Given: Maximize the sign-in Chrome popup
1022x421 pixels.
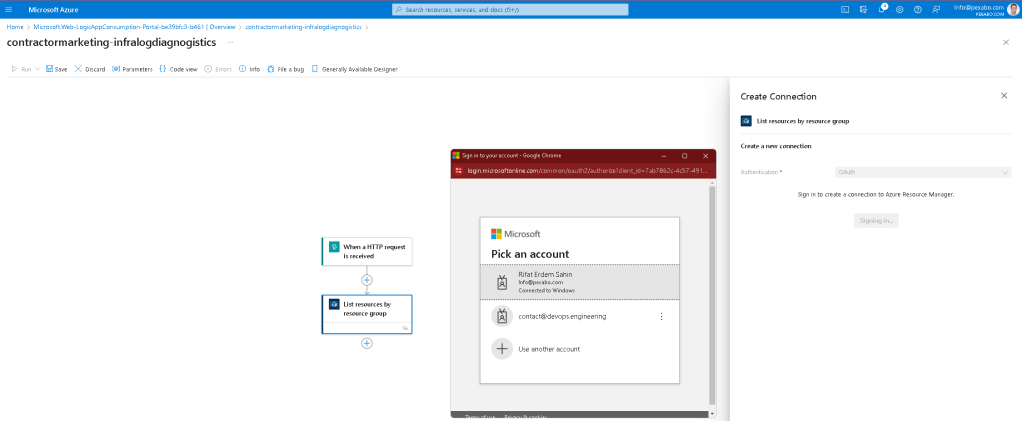Looking at the screenshot, I should 684,156.
